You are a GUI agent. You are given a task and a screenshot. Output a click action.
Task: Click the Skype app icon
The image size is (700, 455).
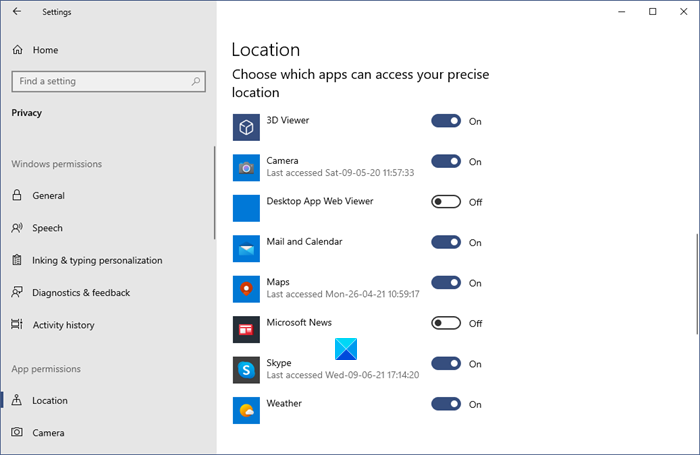pyautogui.click(x=246, y=370)
